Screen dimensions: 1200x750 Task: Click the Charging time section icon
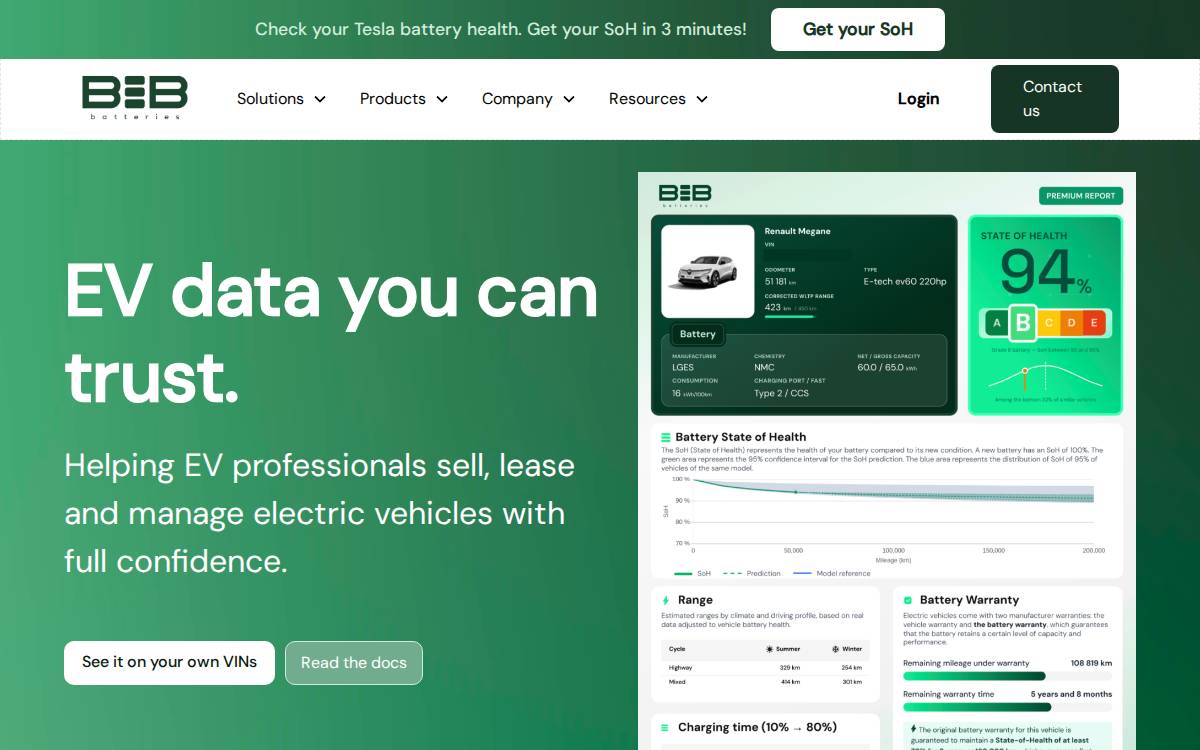666,727
